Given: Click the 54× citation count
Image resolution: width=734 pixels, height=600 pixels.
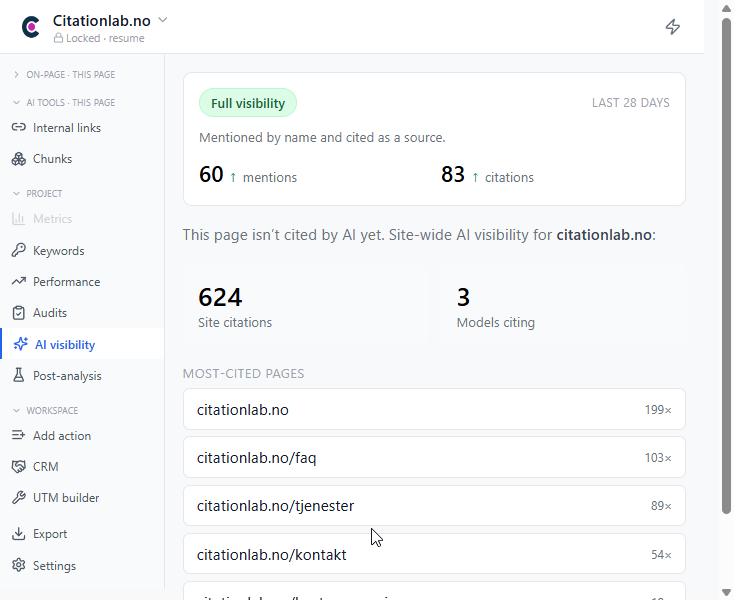Looking at the screenshot, I should (661, 555).
